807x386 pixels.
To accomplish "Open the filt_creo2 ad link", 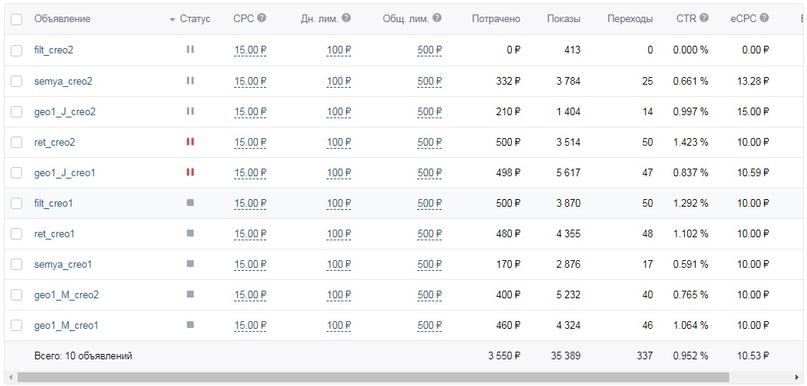I will [54, 50].
